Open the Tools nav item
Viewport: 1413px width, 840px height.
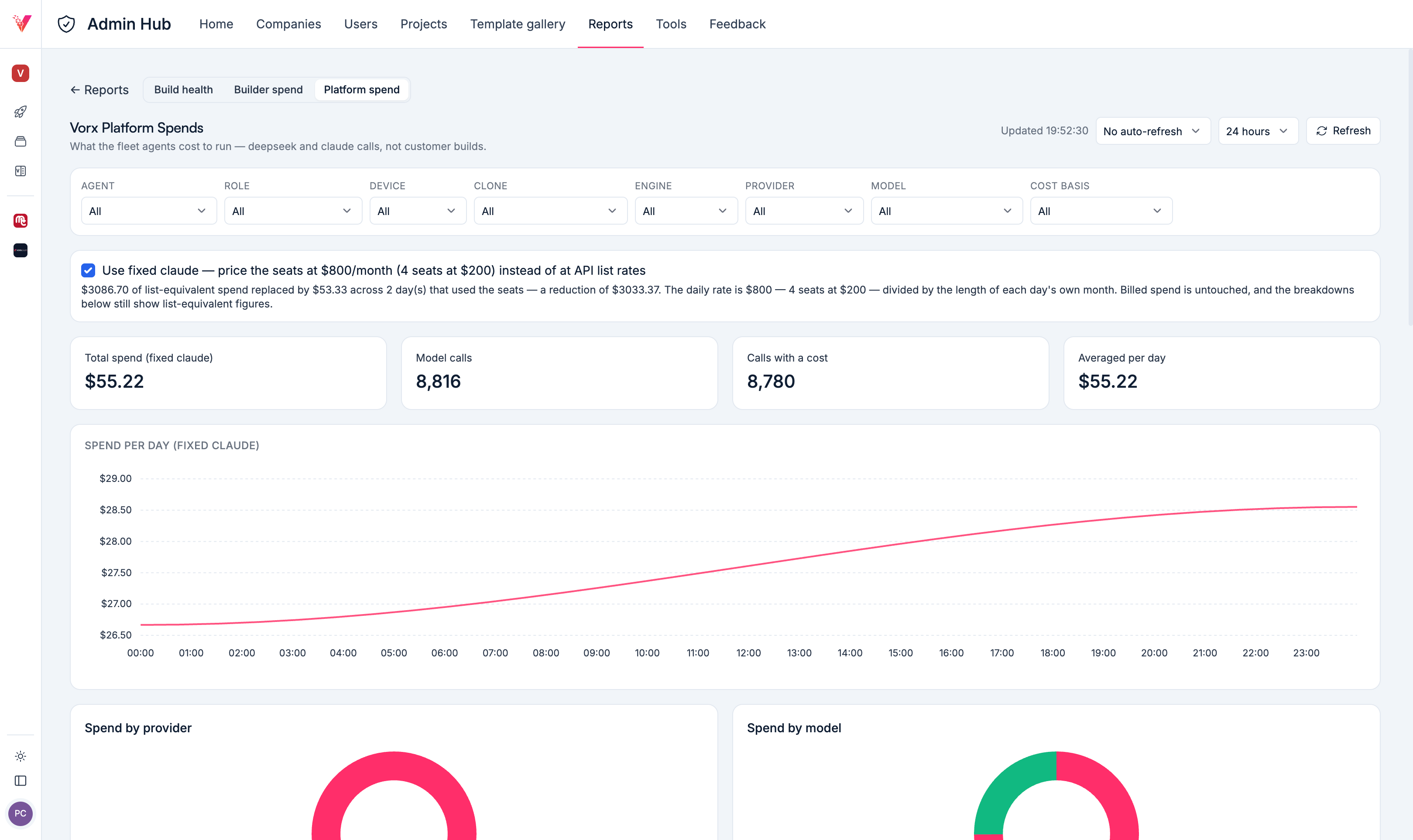point(671,24)
